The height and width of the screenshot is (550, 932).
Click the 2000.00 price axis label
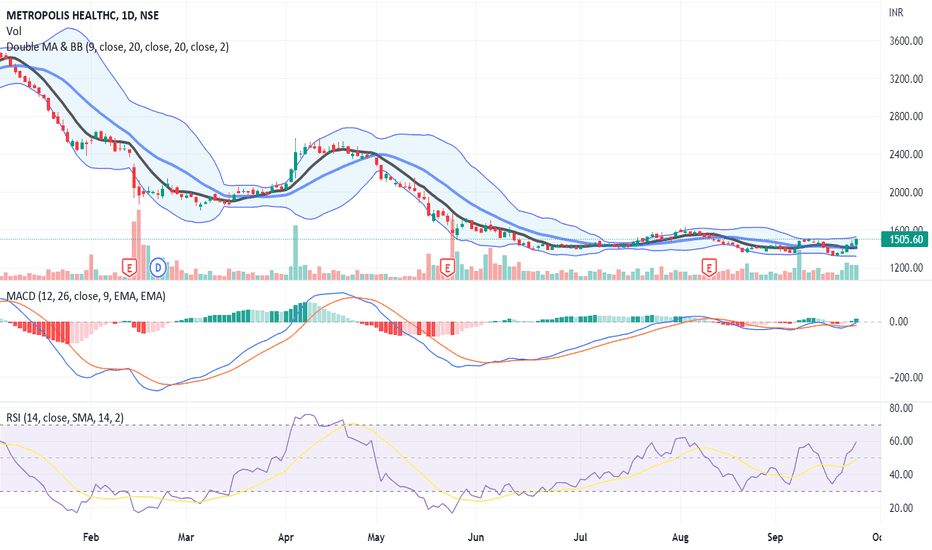tap(906, 192)
